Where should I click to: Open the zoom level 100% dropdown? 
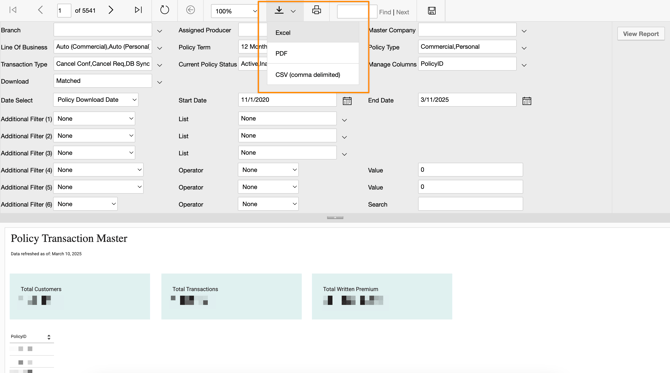(x=235, y=11)
